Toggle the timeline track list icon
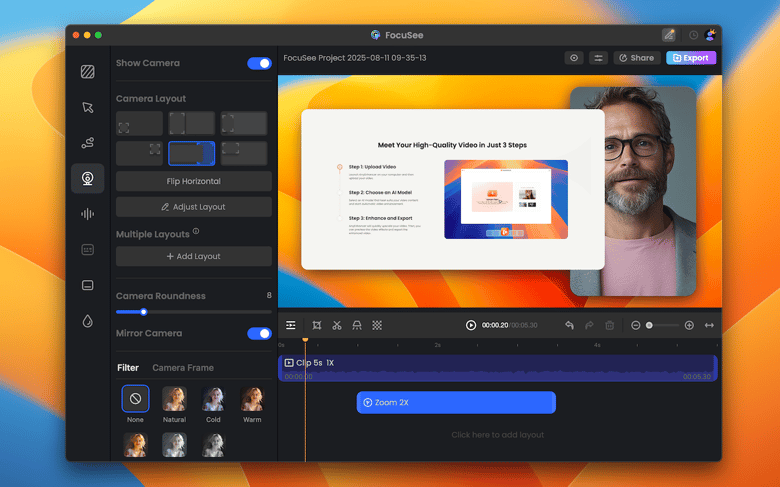780x487 pixels. [x=291, y=325]
